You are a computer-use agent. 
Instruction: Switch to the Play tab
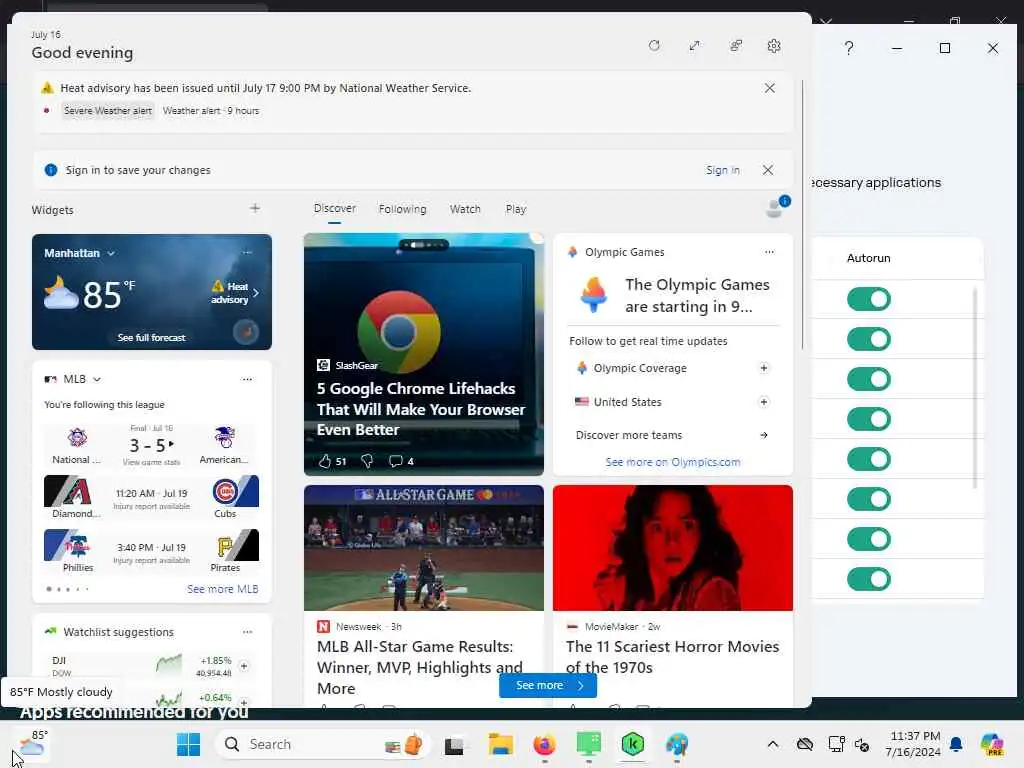[515, 209]
